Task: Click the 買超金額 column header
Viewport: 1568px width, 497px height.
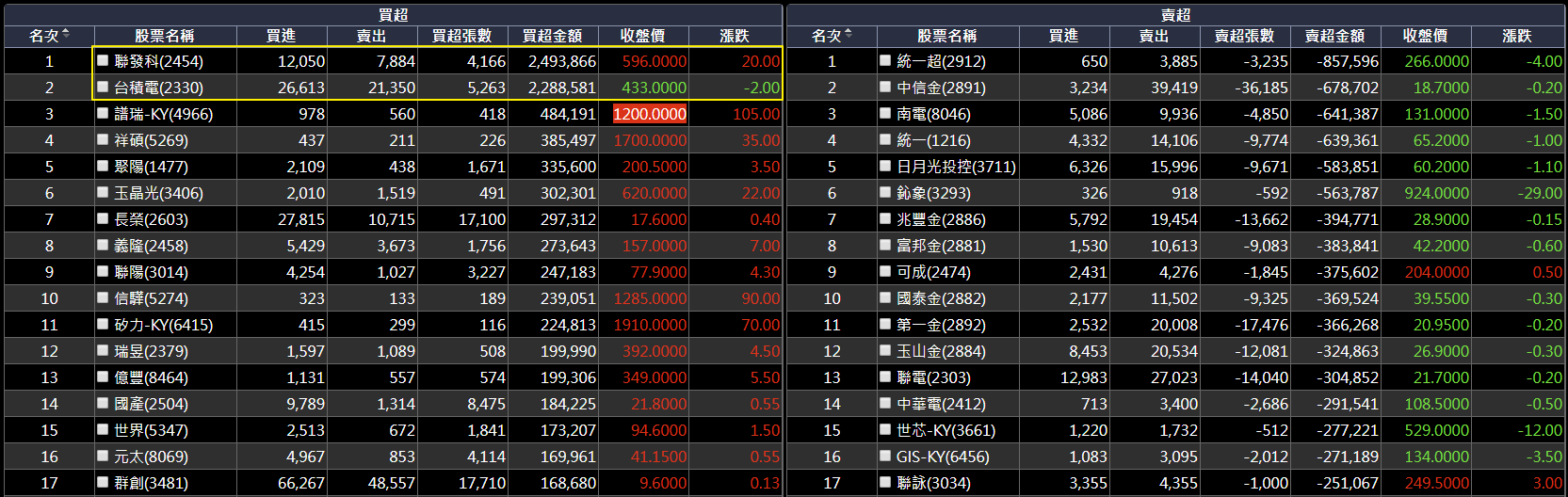Action: (552, 36)
